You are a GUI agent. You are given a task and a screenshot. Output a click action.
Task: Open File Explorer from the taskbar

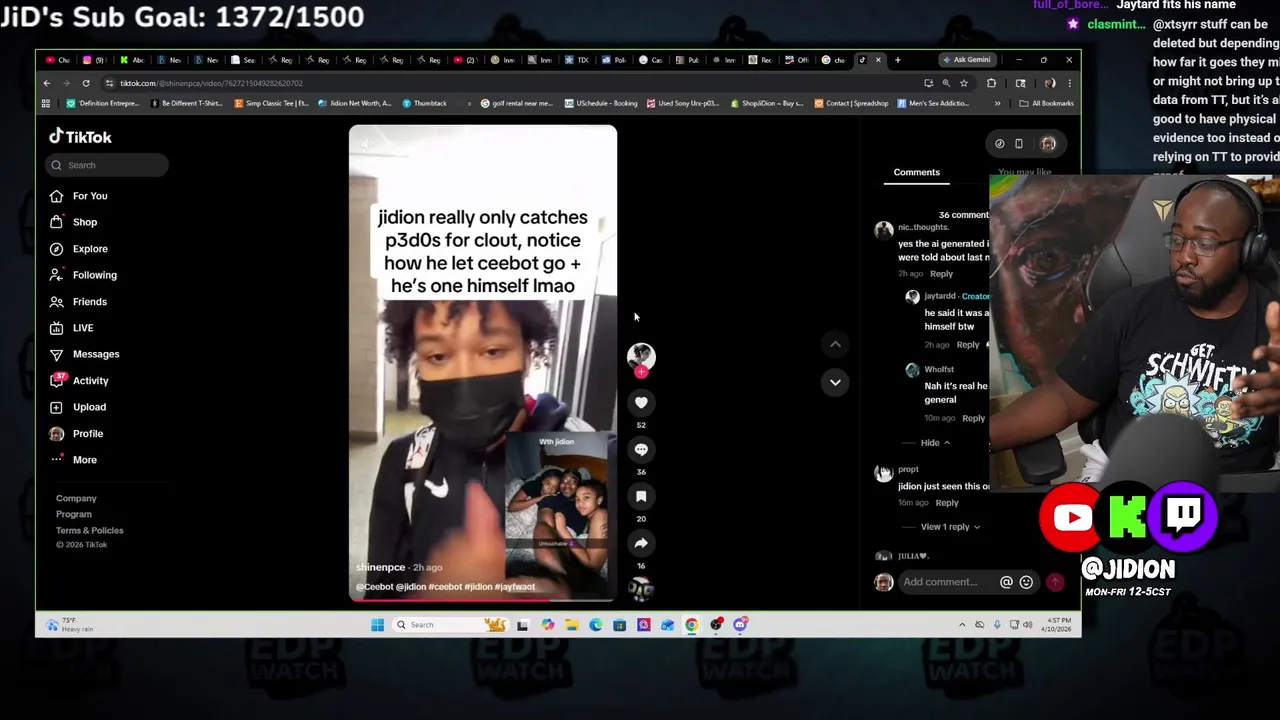tap(571, 625)
